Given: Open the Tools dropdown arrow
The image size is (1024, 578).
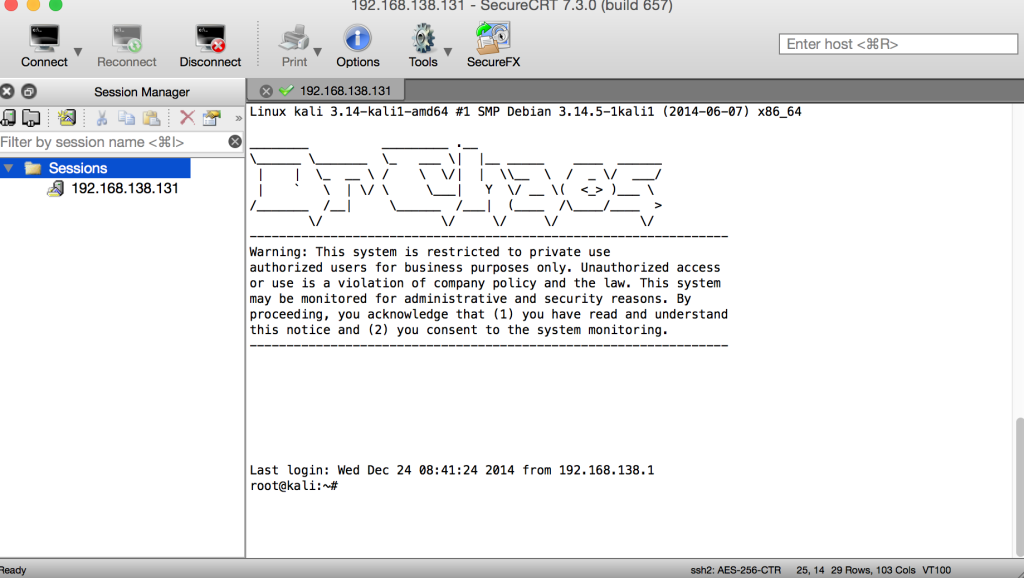Looking at the screenshot, I should pyautogui.click(x=448, y=51).
